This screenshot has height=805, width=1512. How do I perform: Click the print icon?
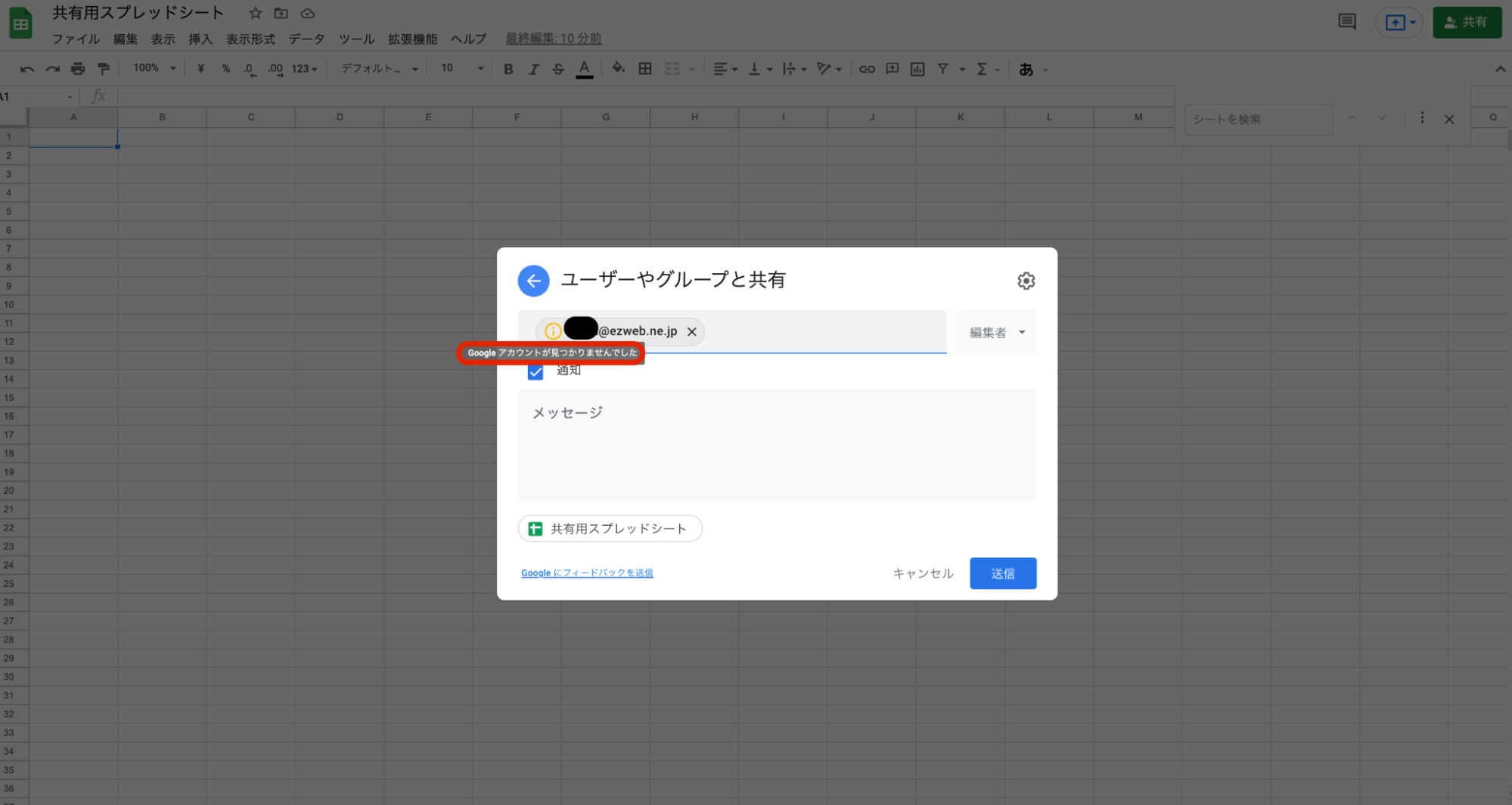(78, 69)
